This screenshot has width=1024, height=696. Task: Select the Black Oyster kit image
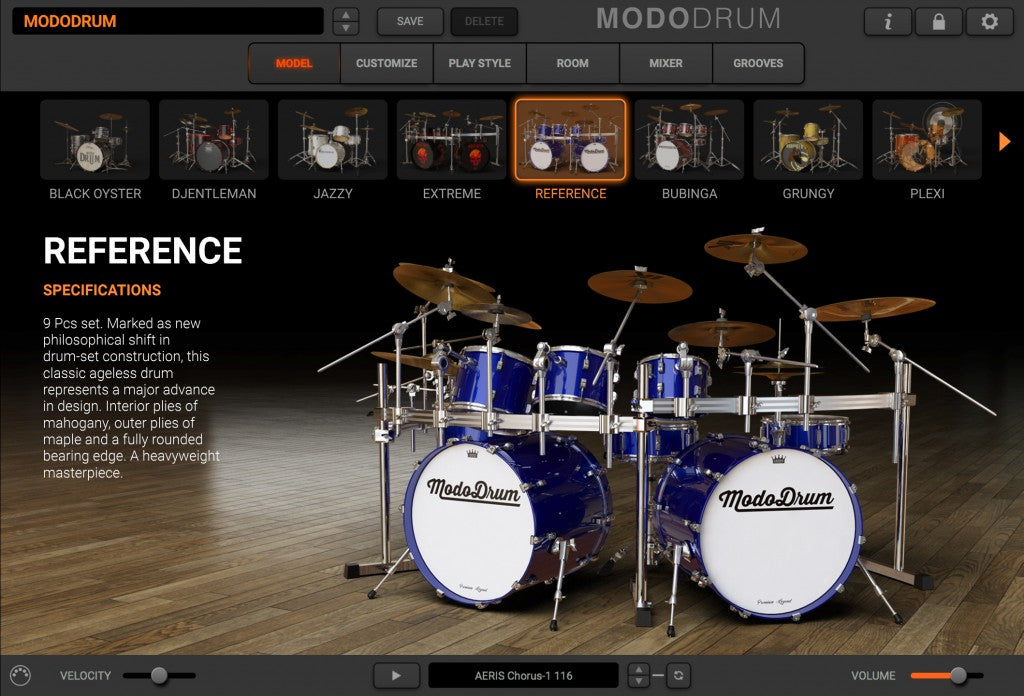click(95, 140)
